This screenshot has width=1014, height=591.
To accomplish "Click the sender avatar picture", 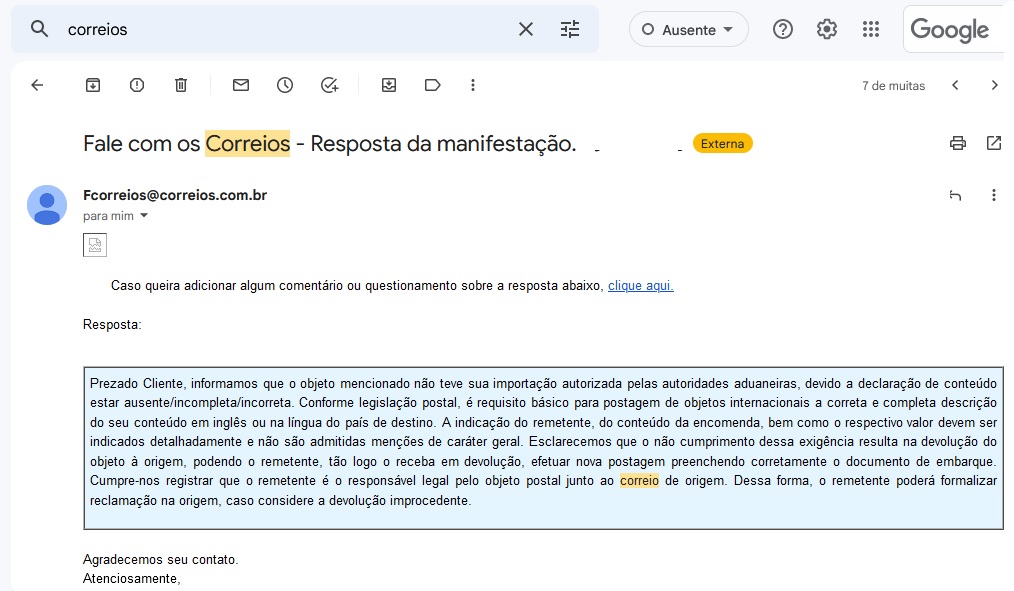I will tap(47, 205).
